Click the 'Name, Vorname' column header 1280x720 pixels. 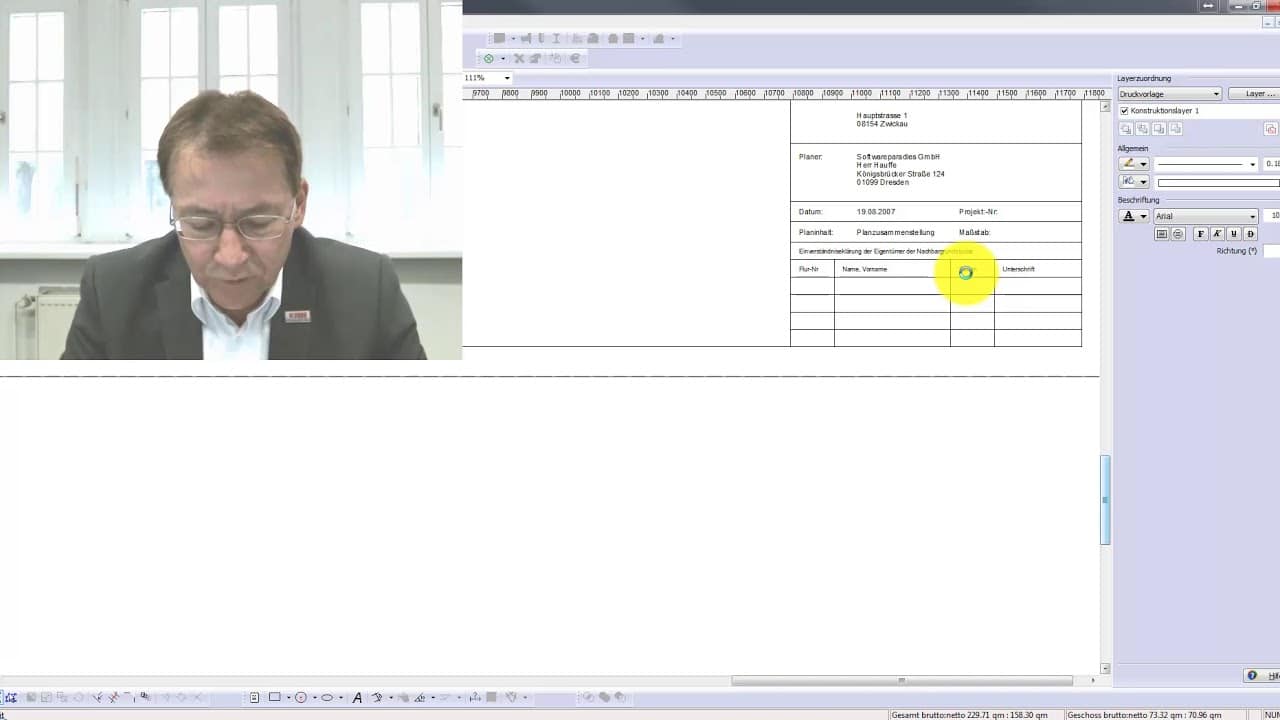coord(864,269)
